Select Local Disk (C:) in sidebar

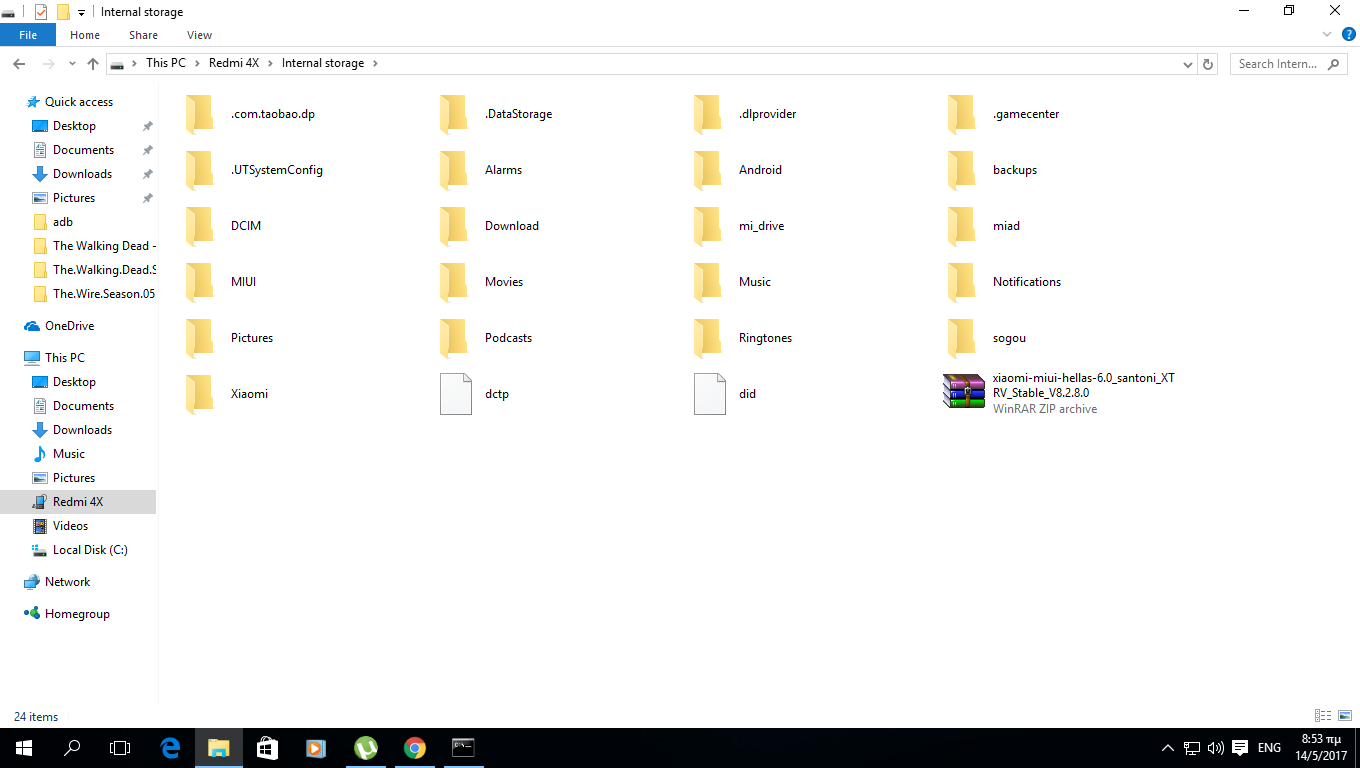click(90, 550)
